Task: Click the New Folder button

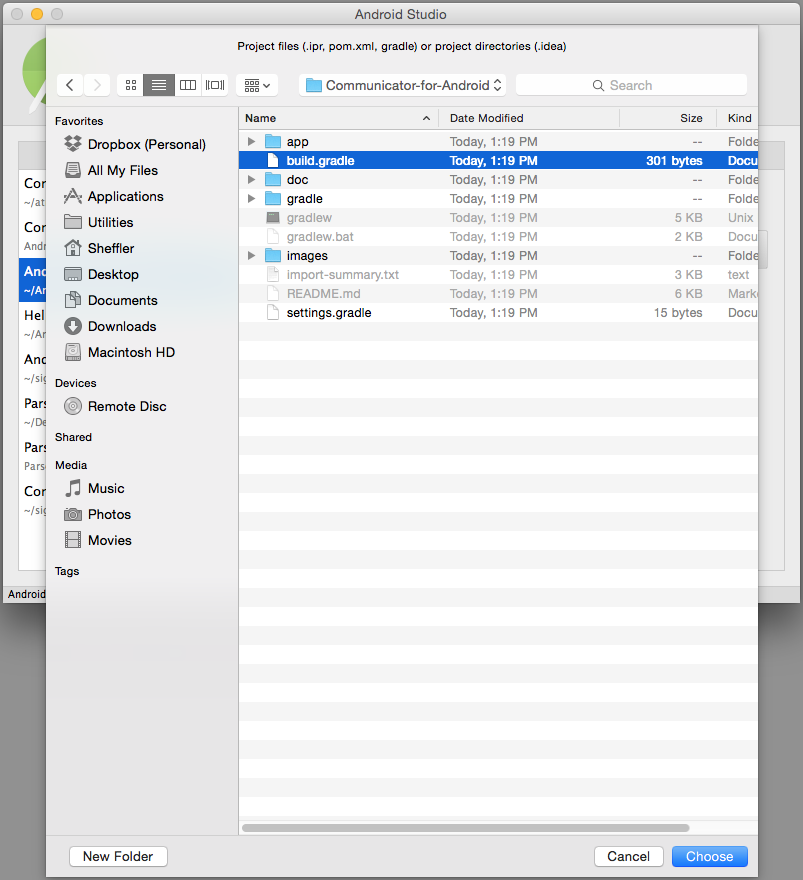Action: 118,856
